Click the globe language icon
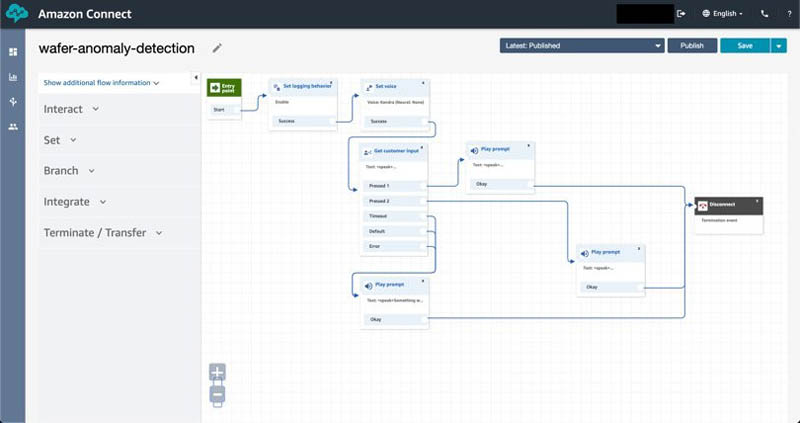 [706, 14]
